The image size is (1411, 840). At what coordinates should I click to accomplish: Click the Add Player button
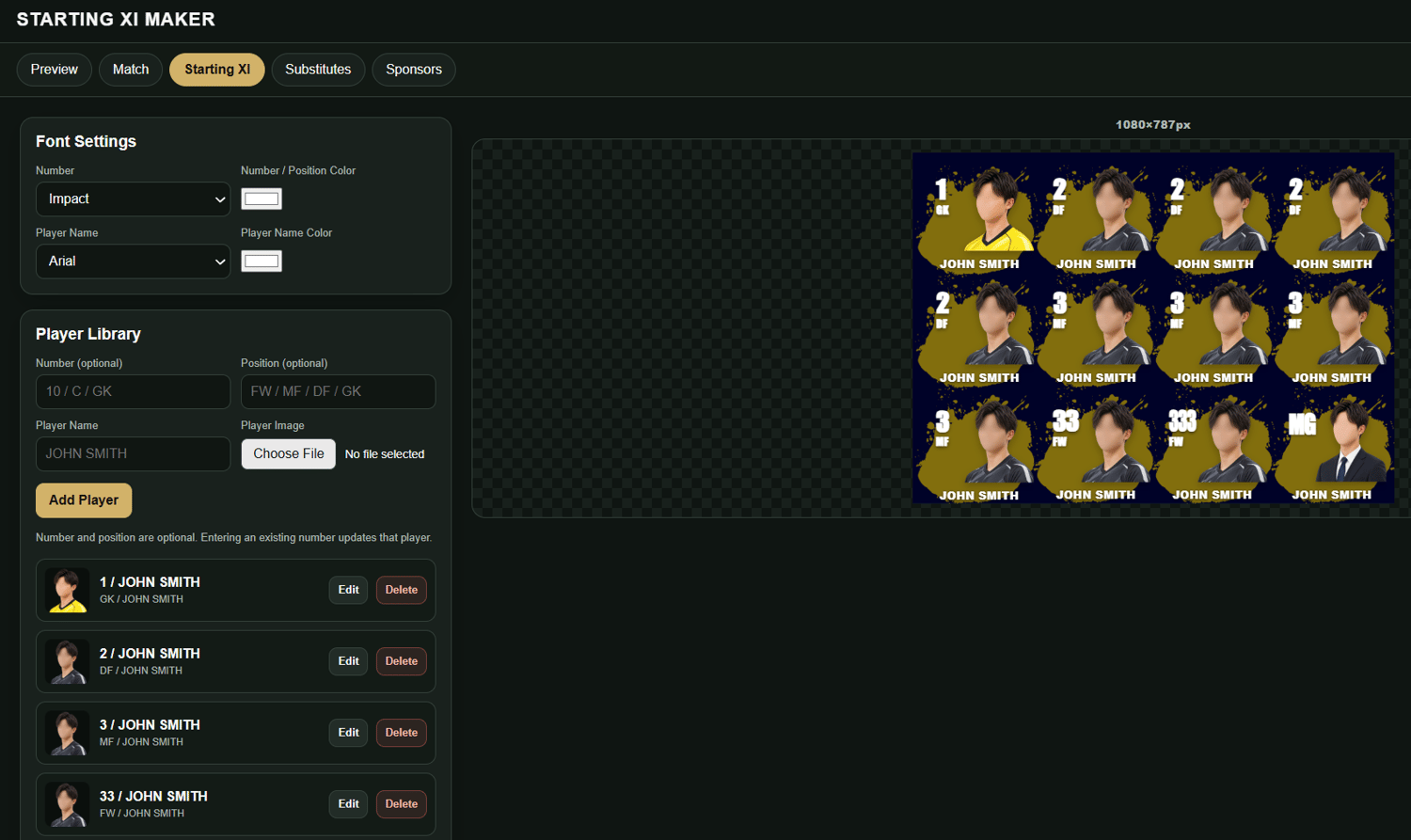click(x=84, y=500)
